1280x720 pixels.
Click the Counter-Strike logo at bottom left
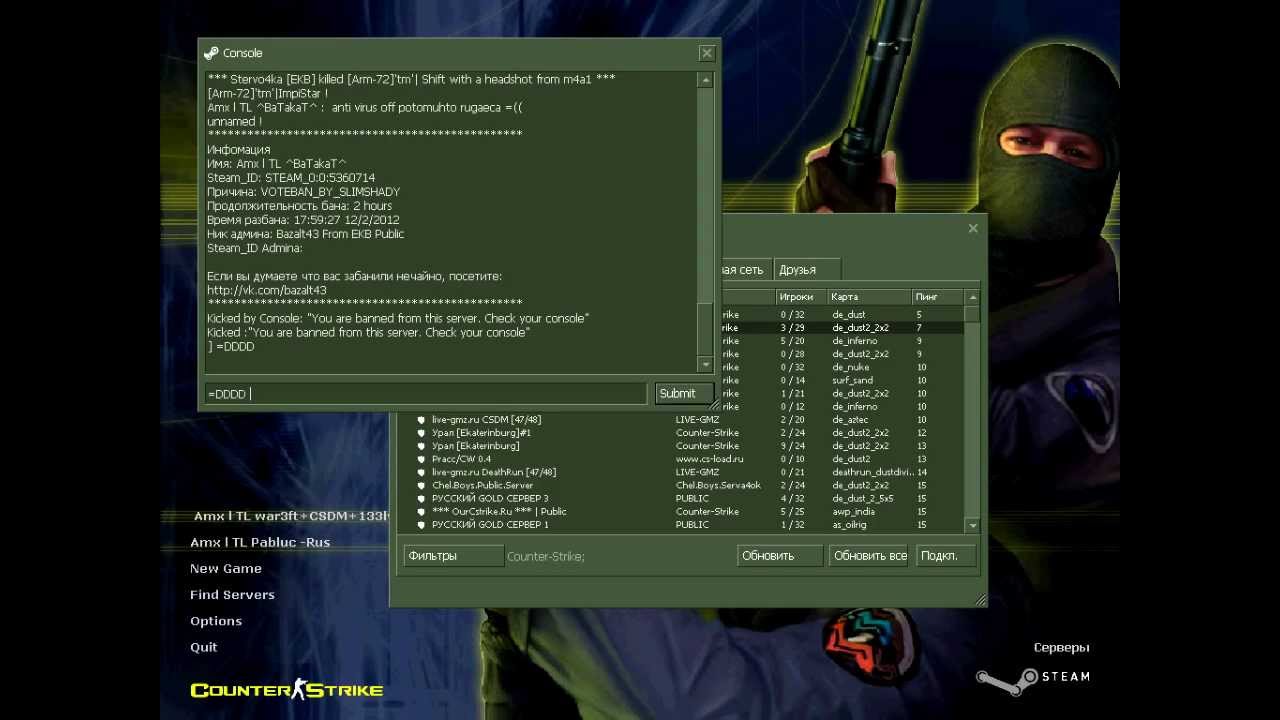tap(287, 690)
